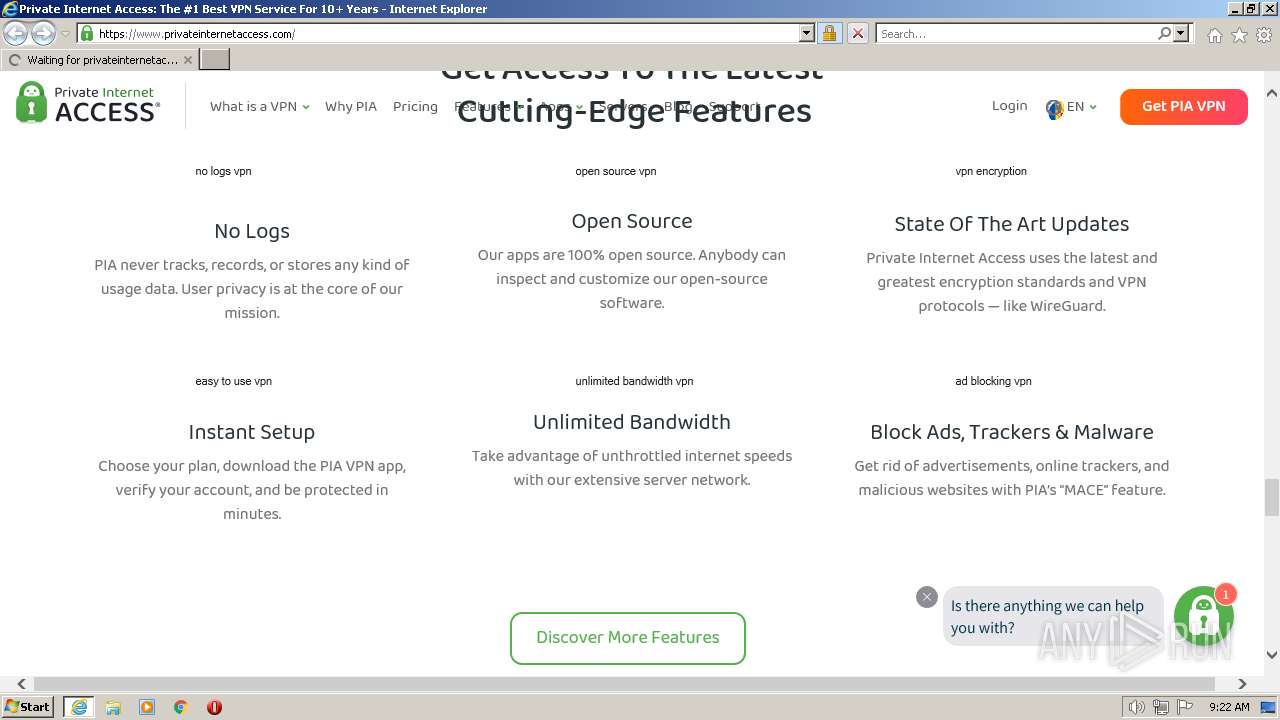The height and width of the screenshot is (720, 1280).
Task: Expand the 'What is a VPN' menu
Action: (x=259, y=106)
